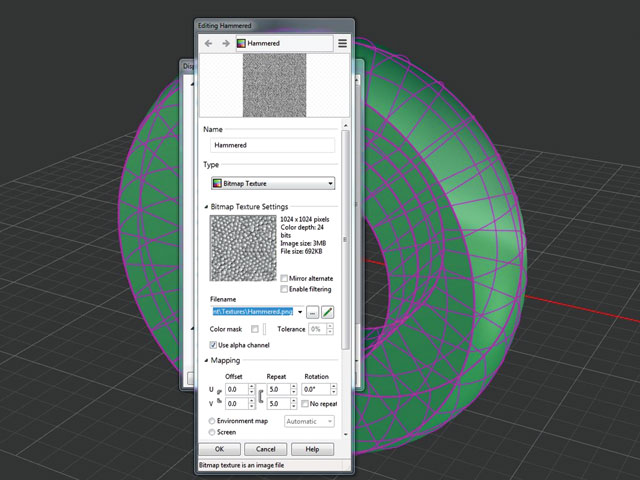Click the V Repeat stepper arrows

pos(293,404)
